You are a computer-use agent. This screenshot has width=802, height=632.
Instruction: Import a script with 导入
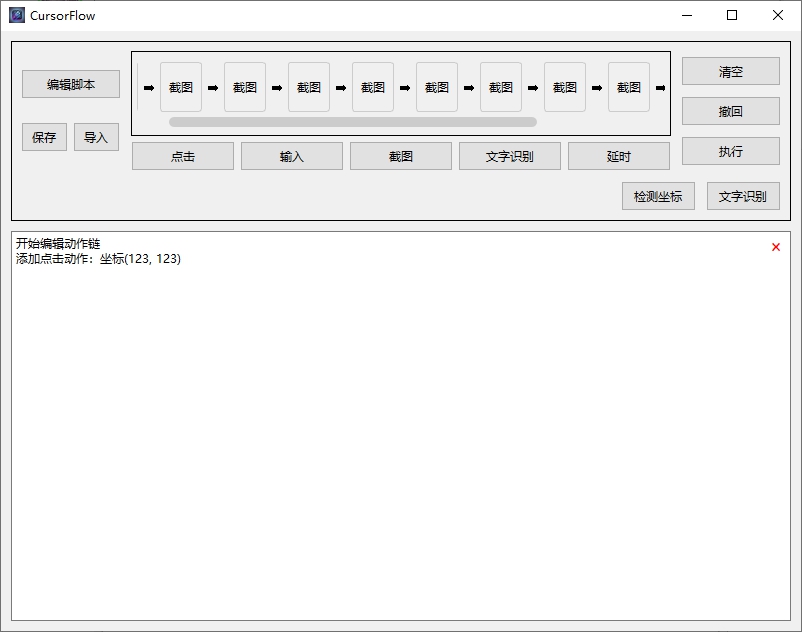click(x=96, y=137)
